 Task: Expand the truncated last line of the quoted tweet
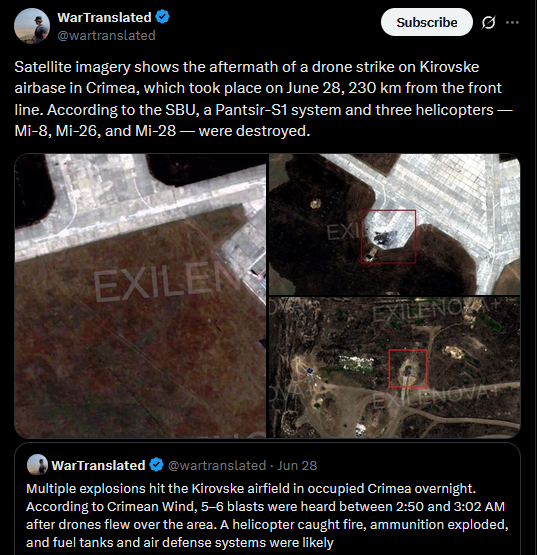pyautogui.click(x=180, y=542)
